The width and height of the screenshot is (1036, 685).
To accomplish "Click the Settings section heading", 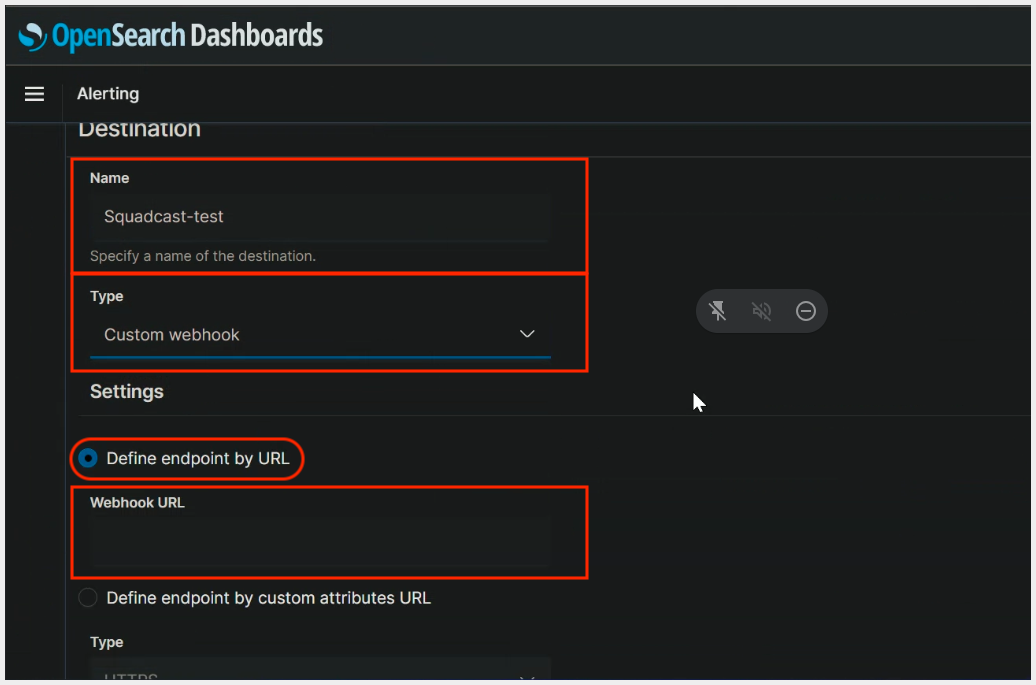I will pyautogui.click(x=126, y=391).
